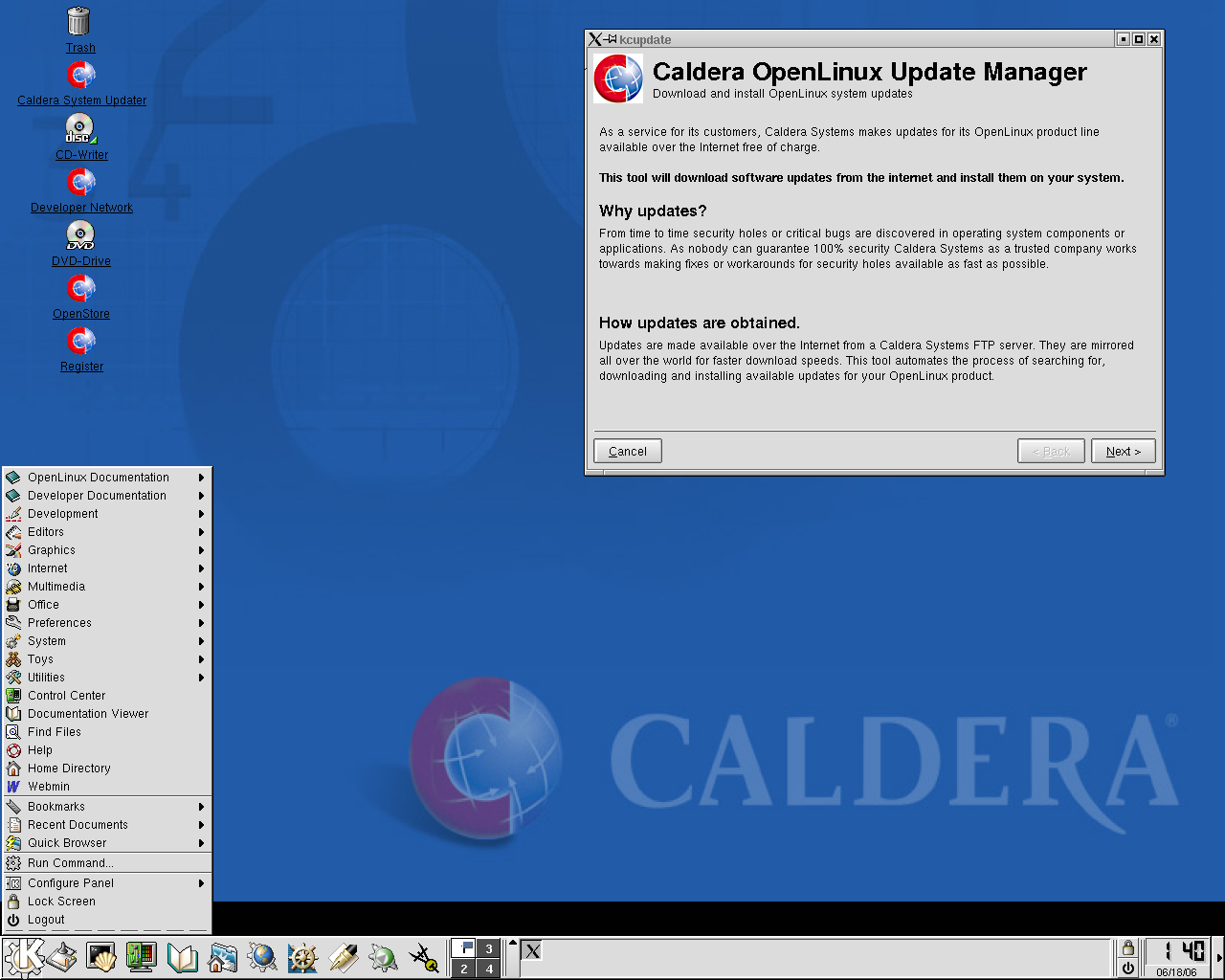The width and height of the screenshot is (1225, 980).
Task: Expand the Quick Browser submenu
Action: click(x=67, y=842)
